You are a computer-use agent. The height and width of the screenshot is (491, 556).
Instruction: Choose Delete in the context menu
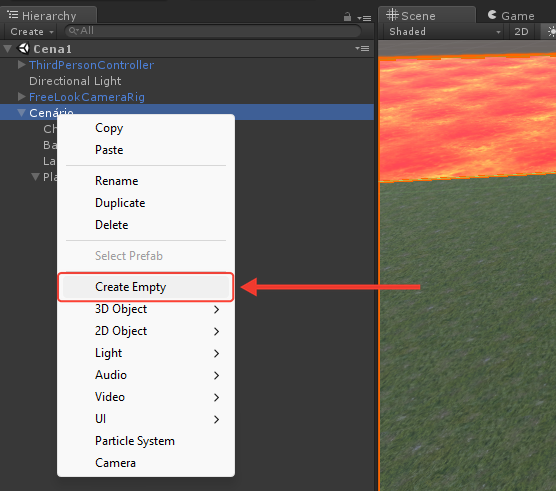[146, 225]
